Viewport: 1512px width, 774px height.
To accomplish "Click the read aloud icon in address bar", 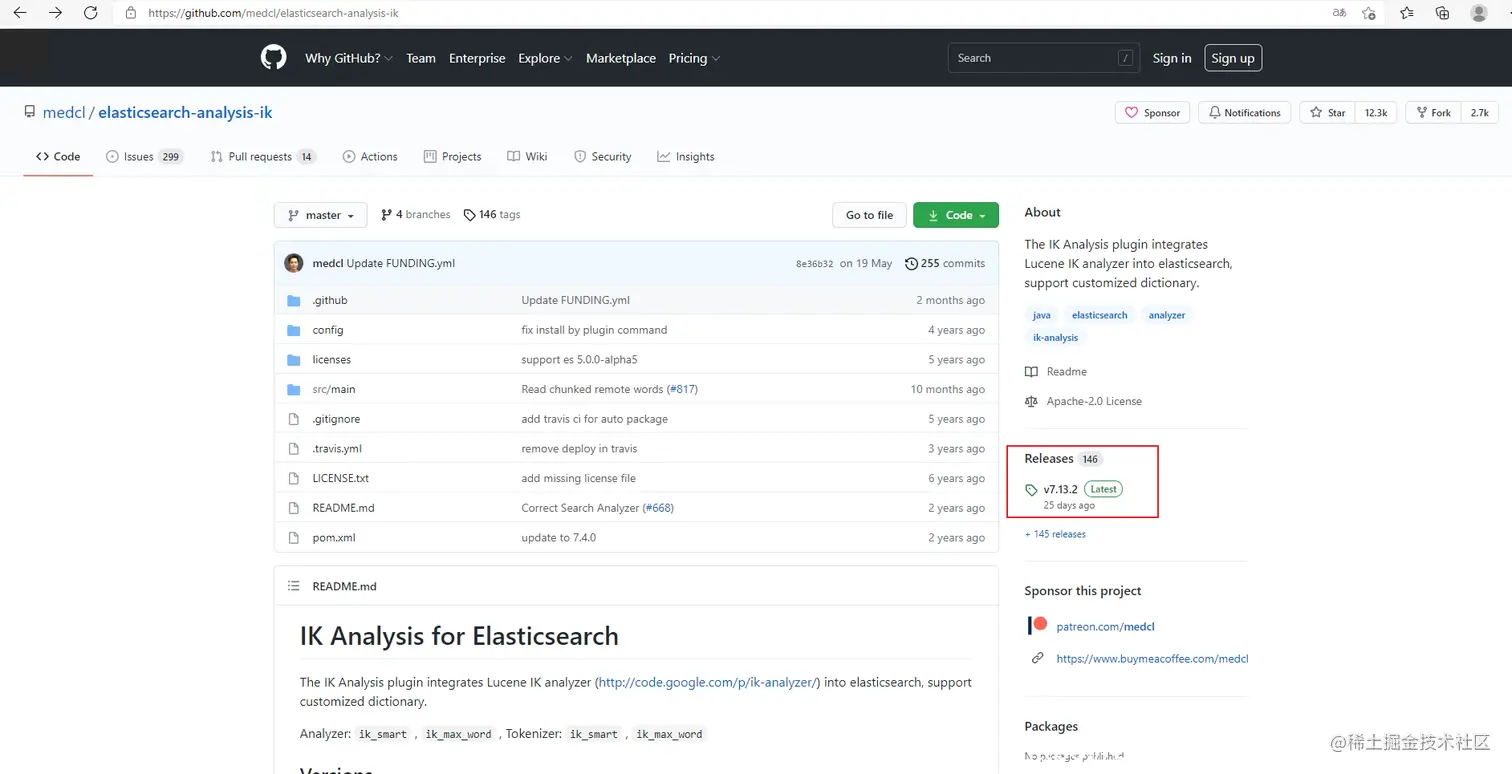I will point(1339,13).
